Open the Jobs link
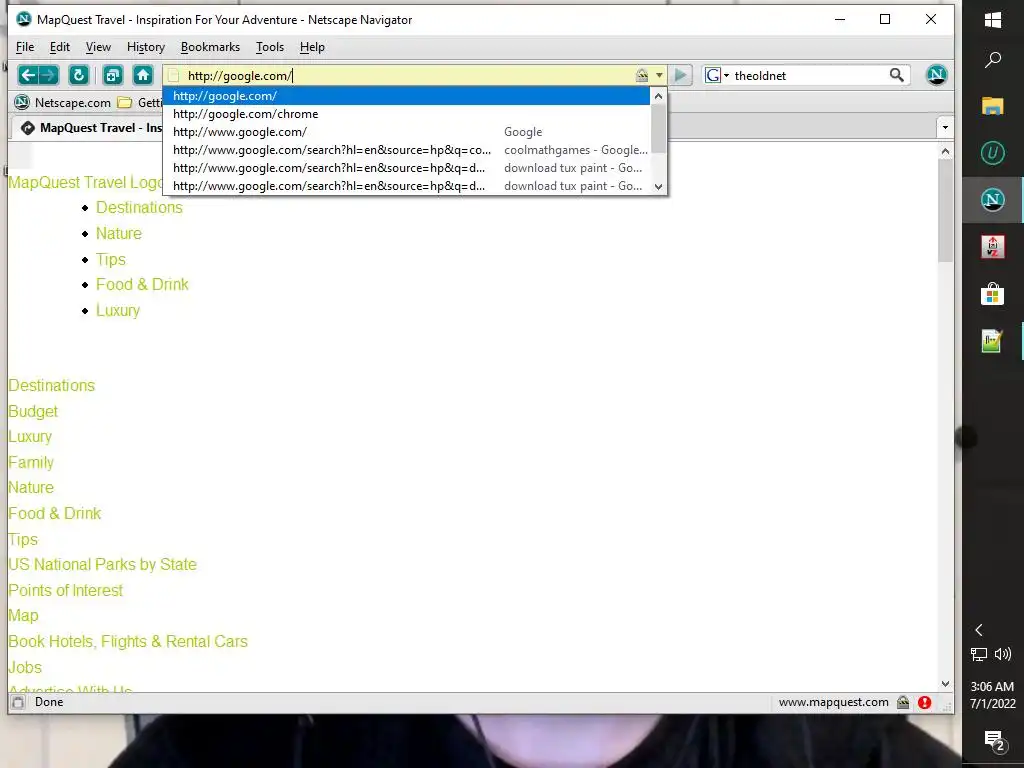The width and height of the screenshot is (1024, 768). 25,667
